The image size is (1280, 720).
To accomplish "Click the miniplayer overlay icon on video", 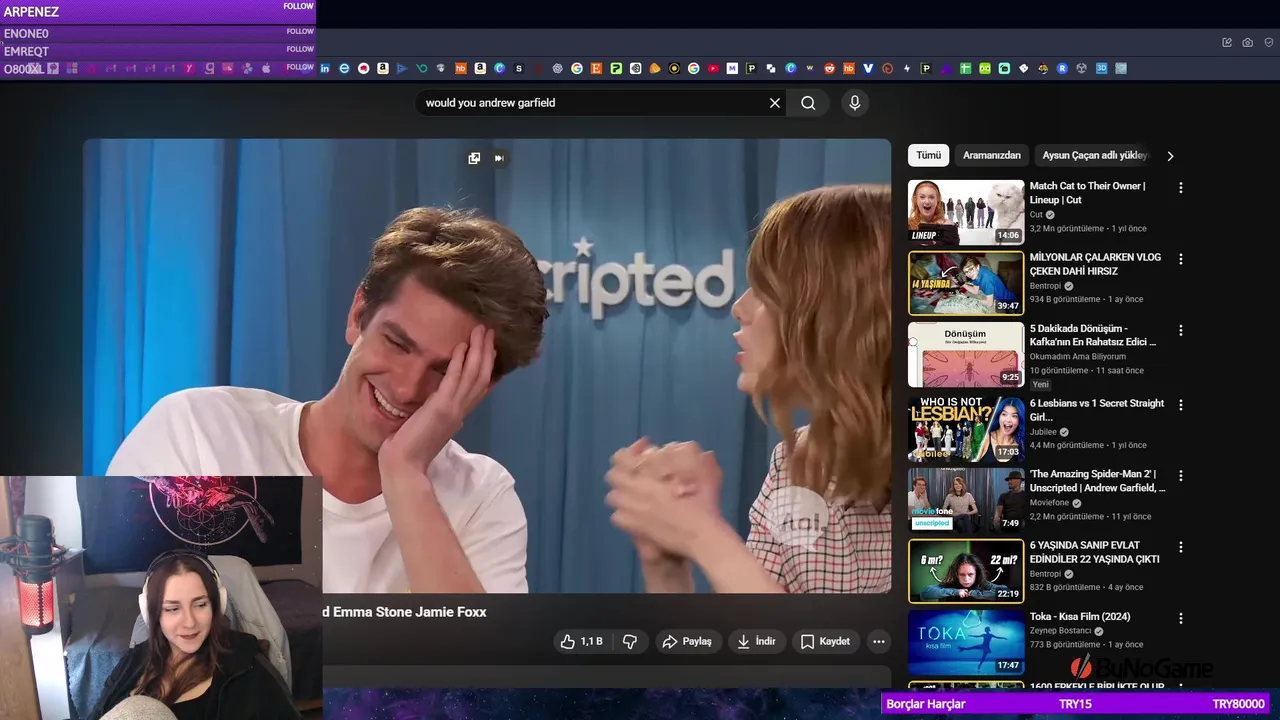I will point(474,158).
